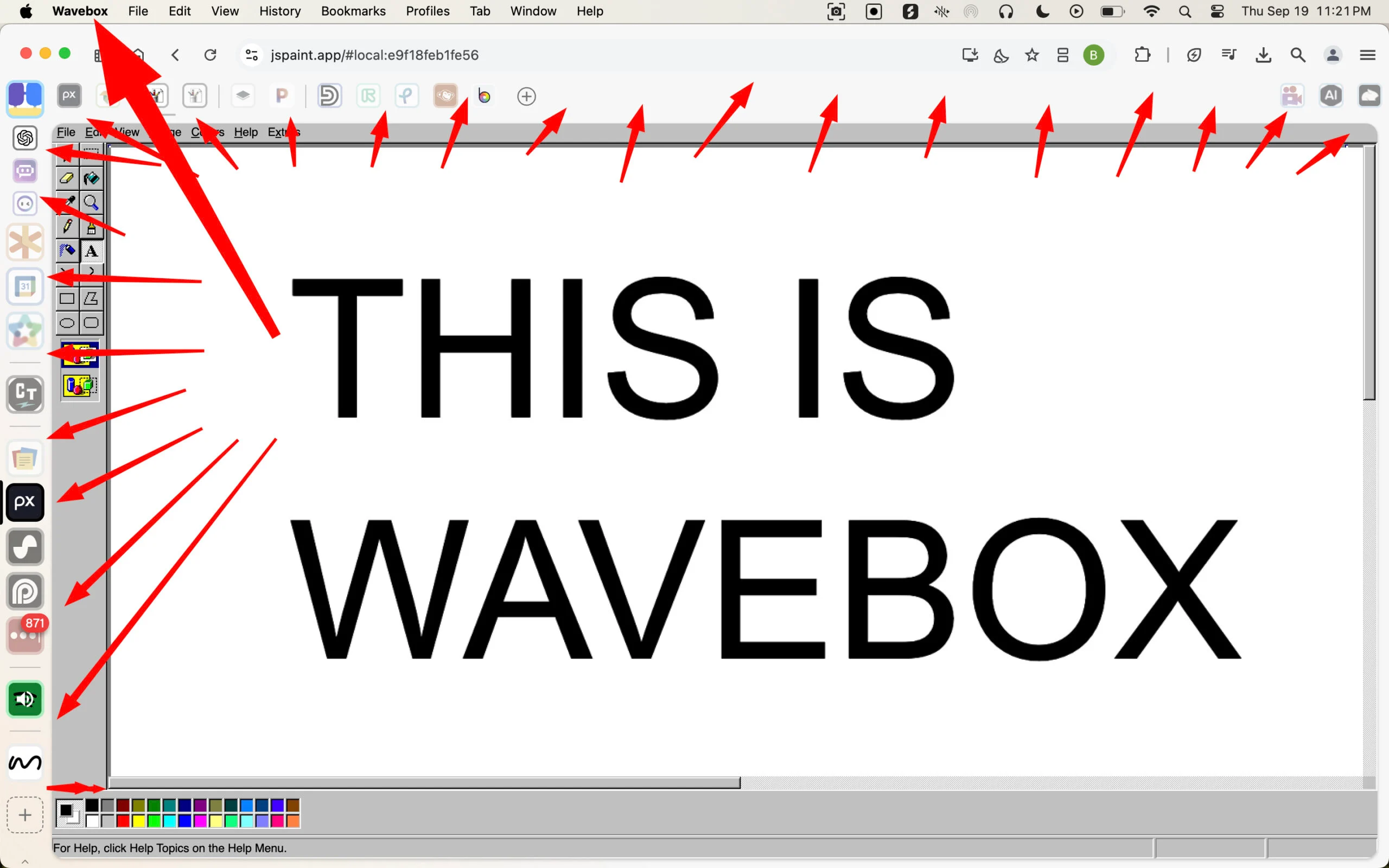The image size is (1389, 868).
Task: Open the ChatGPT app in sidebar
Action: click(24, 138)
